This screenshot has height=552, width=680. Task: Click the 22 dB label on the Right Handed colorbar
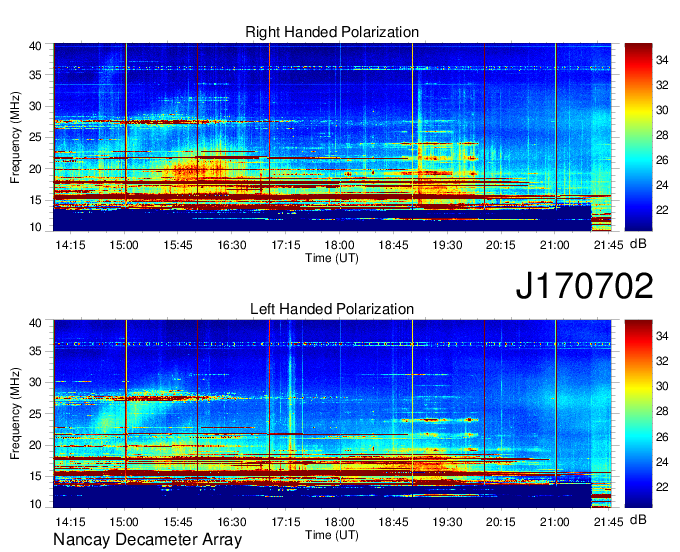tap(662, 210)
